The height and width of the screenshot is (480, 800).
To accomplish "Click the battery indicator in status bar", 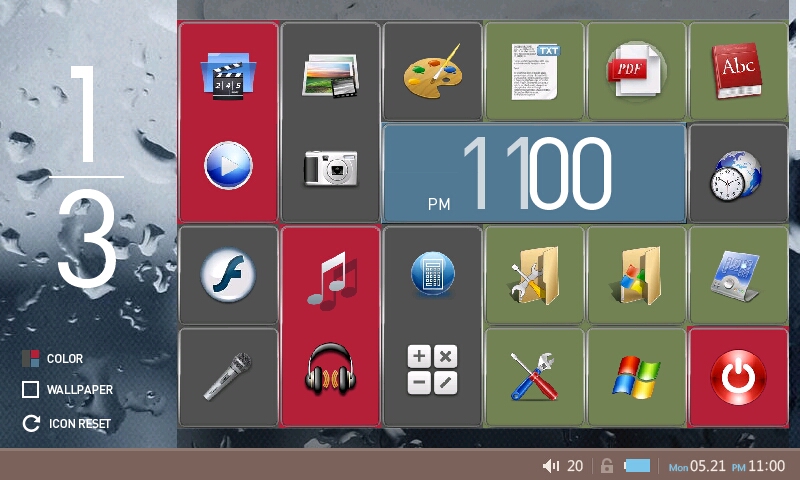I will click(x=637, y=465).
